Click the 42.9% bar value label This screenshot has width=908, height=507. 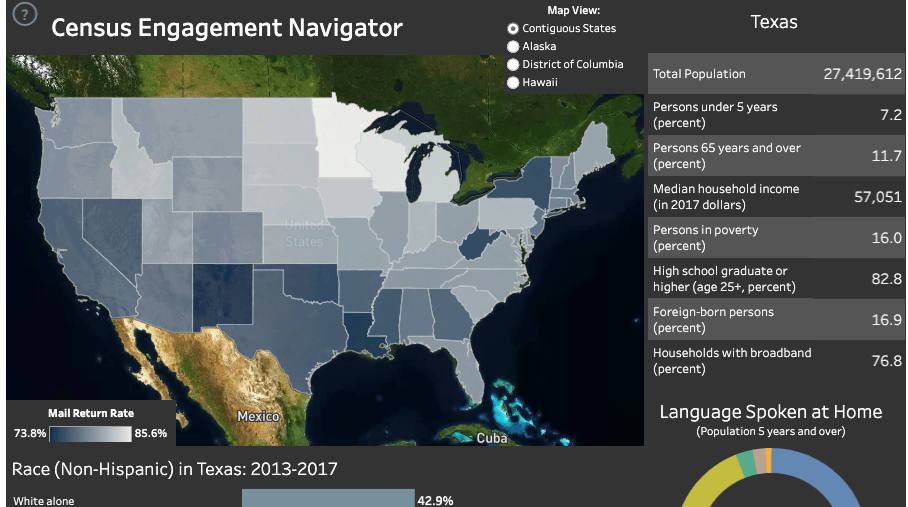(435, 500)
